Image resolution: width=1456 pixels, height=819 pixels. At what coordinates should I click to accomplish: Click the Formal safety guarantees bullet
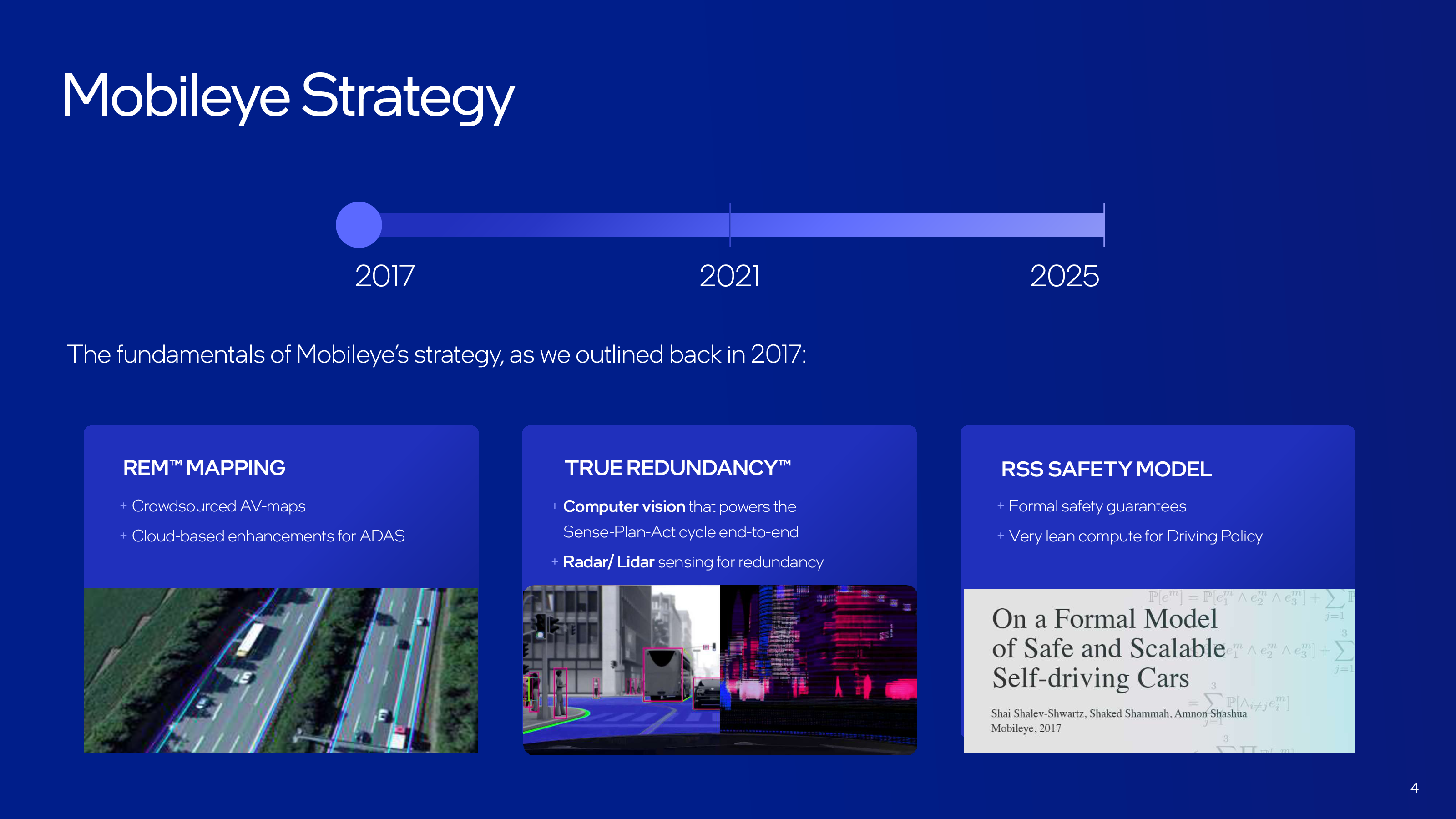pyautogui.click(x=1092, y=506)
